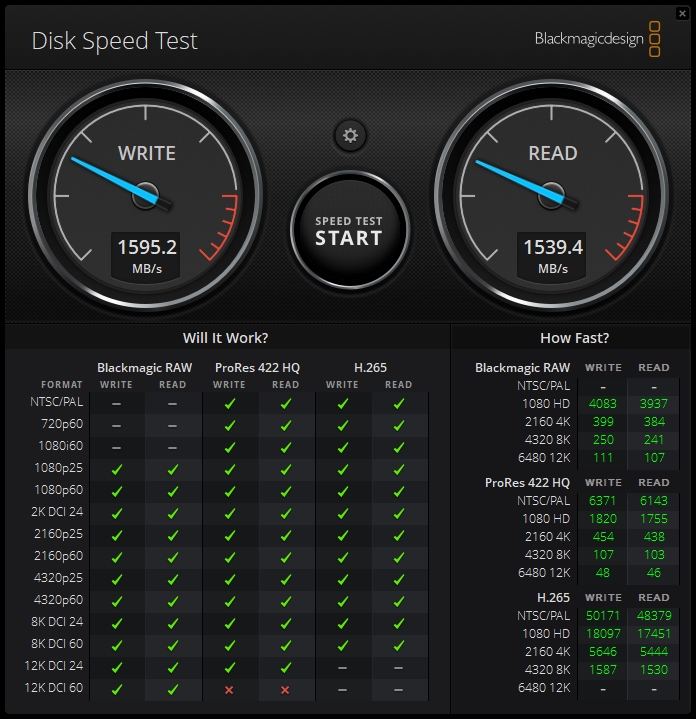Click 8K DCI 24 Blackmagic RAW write checkmark

coord(117,623)
